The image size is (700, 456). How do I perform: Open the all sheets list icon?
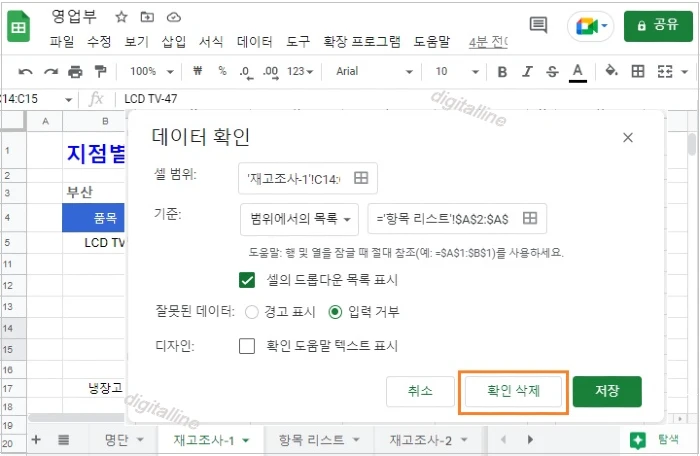(x=63, y=440)
